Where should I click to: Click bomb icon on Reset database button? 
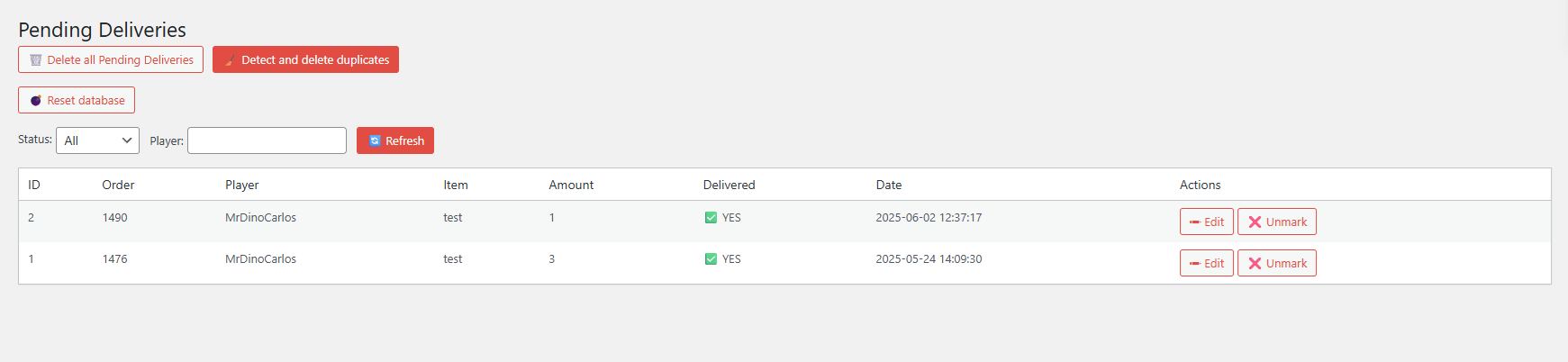point(36,101)
